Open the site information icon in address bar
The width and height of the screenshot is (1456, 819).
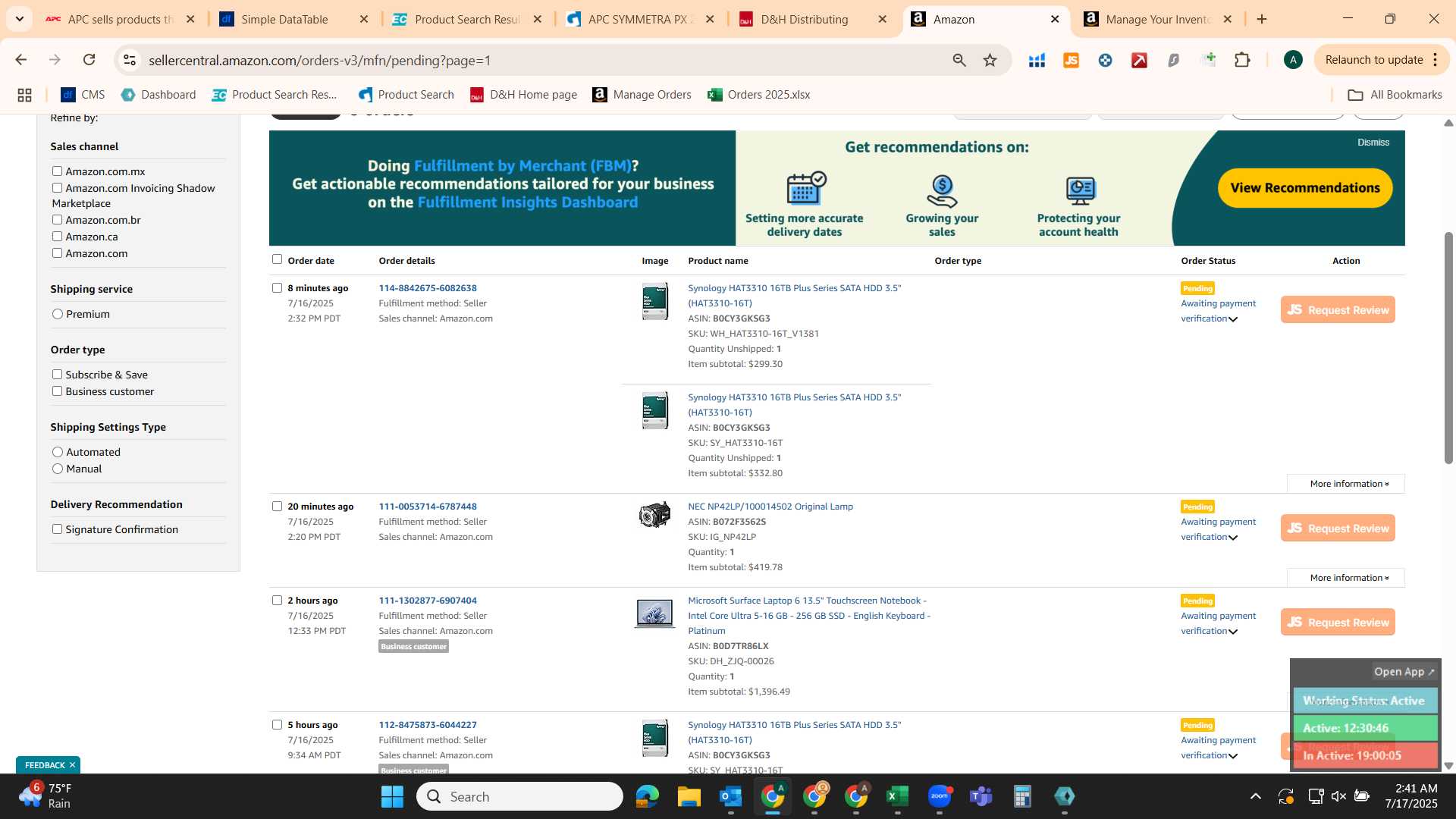(130, 60)
